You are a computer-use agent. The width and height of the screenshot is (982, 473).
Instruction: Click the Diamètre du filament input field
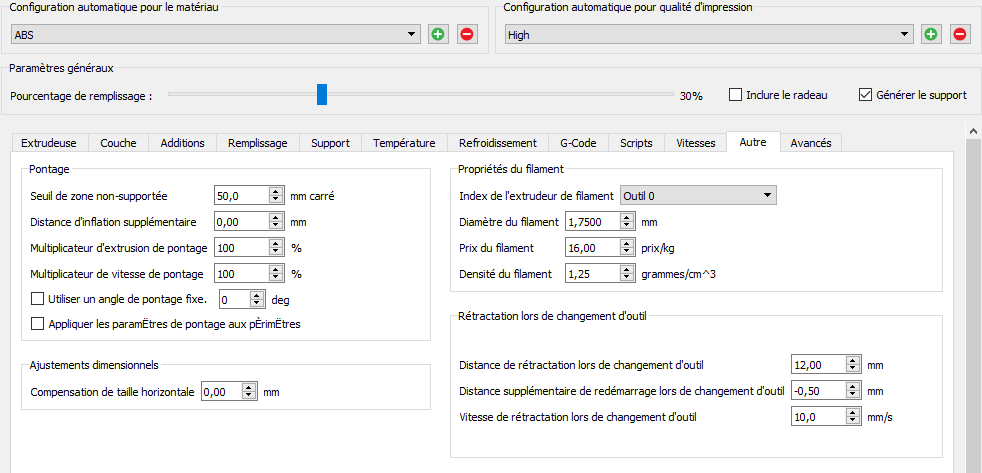(592, 221)
